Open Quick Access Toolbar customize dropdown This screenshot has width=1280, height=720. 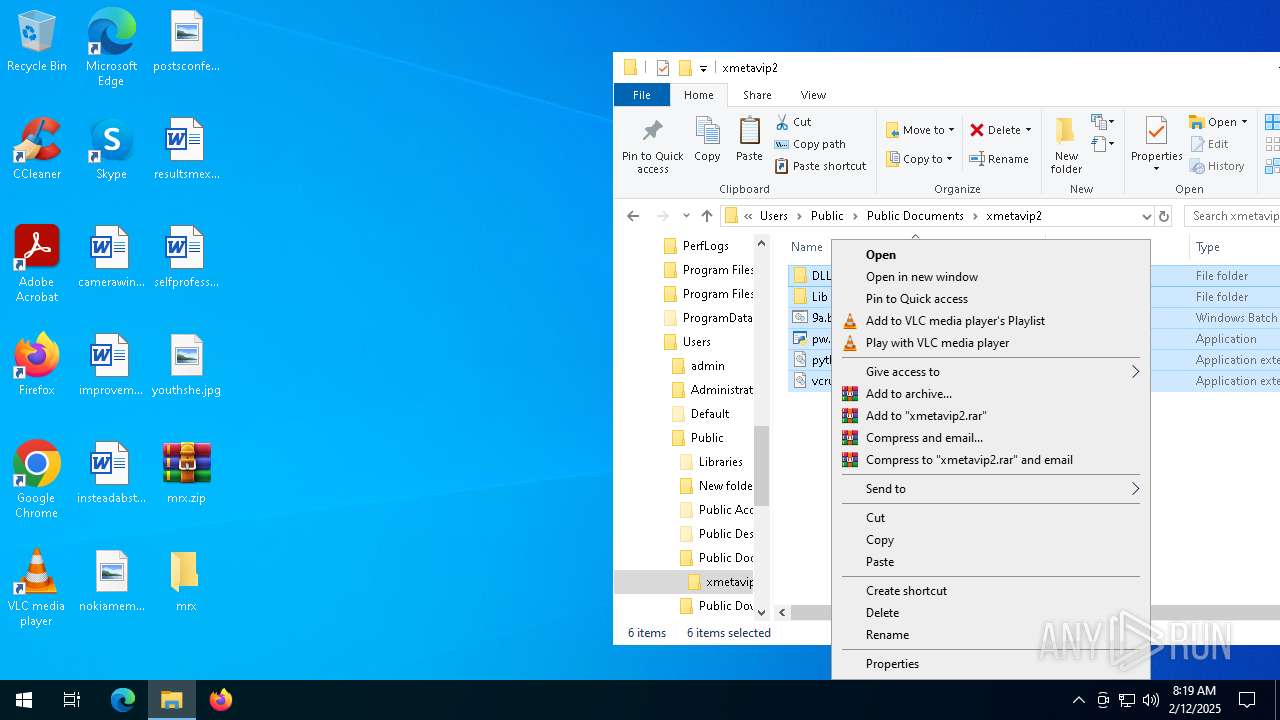click(703, 68)
